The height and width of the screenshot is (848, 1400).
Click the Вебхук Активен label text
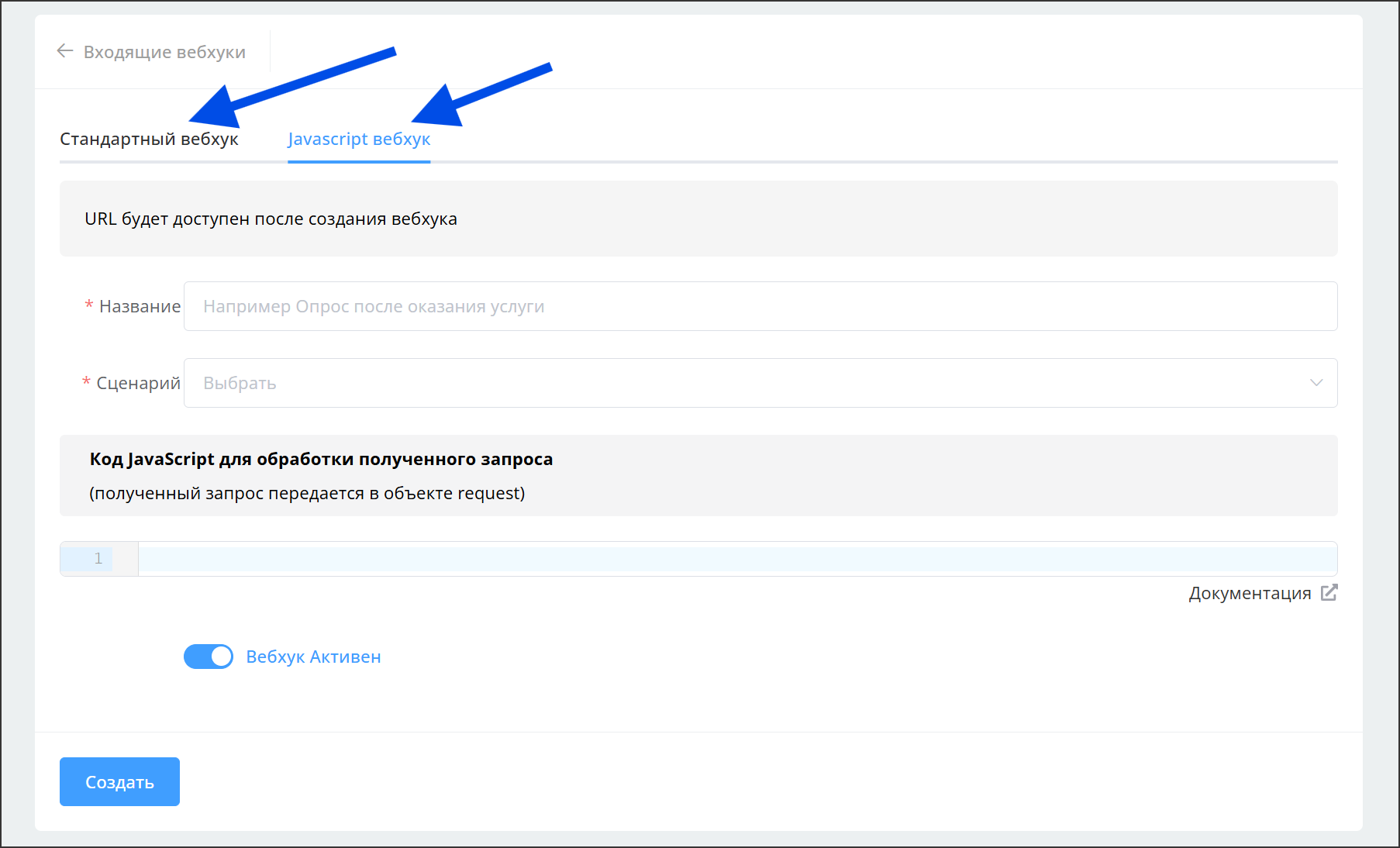click(313, 657)
